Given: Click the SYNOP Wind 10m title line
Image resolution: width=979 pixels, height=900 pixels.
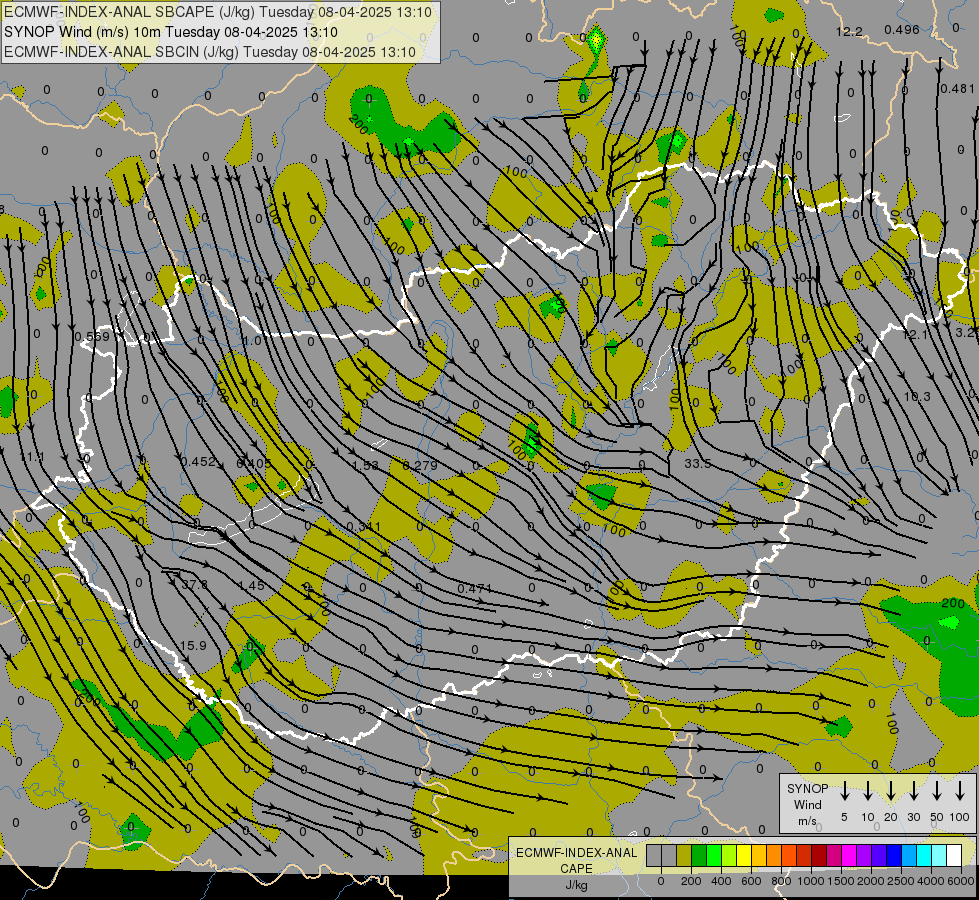Looking at the screenshot, I should 170,32.
